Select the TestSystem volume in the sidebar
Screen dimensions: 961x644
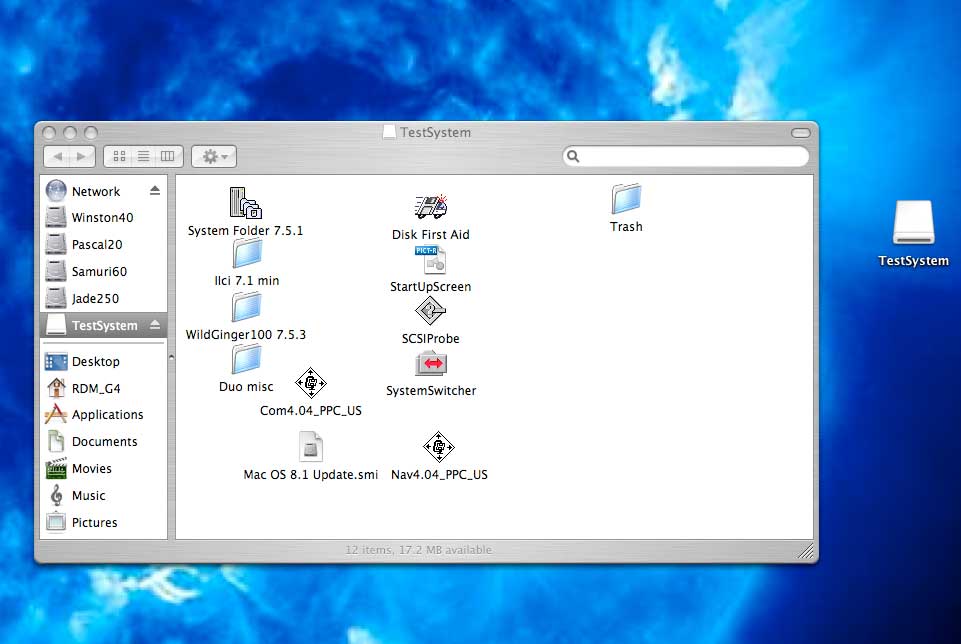[x=104, y=325]
